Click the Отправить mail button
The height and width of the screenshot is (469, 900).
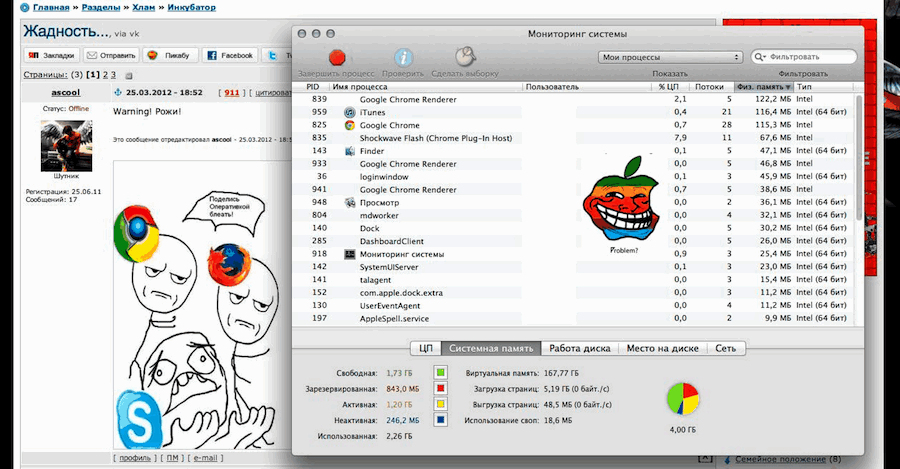(x=111, y=55)
